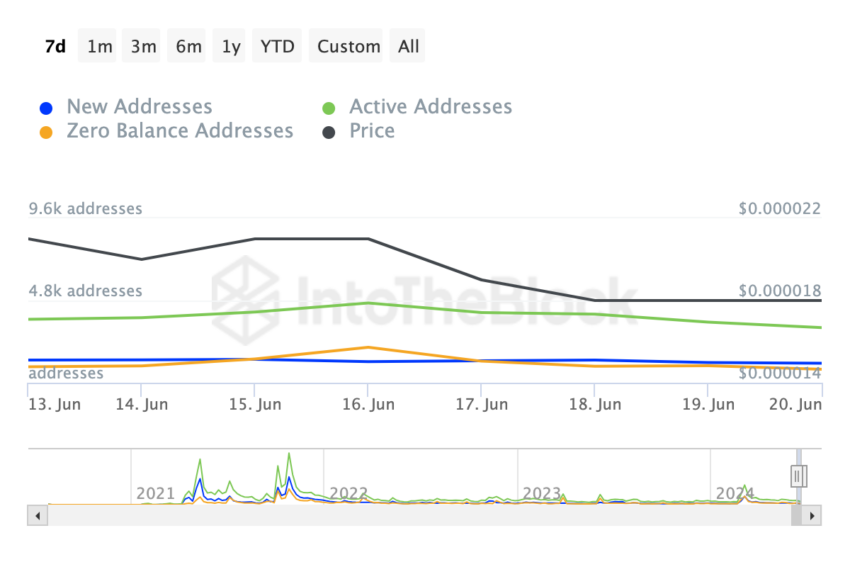
Task: Select the YTD range button
Action: (277, 46)
